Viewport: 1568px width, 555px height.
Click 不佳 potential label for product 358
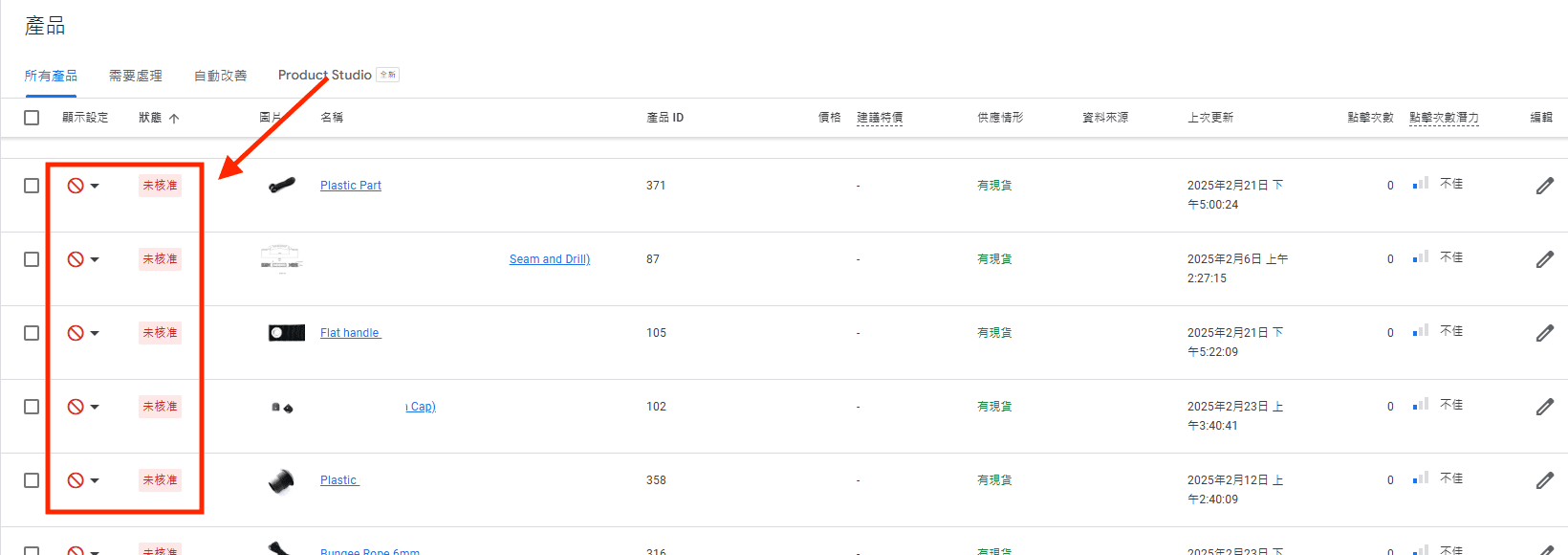[x=1451, y=478]
